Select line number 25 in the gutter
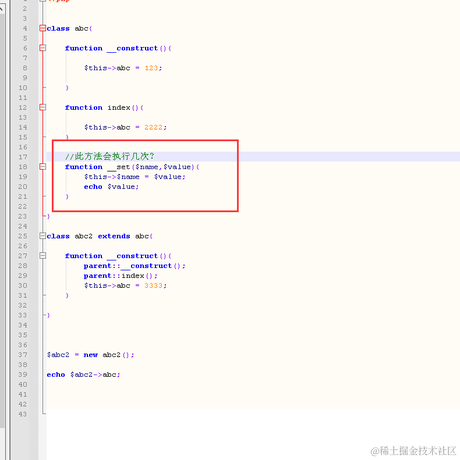Image resolution: width=460 pixels, height=460 pixels. 23,236
